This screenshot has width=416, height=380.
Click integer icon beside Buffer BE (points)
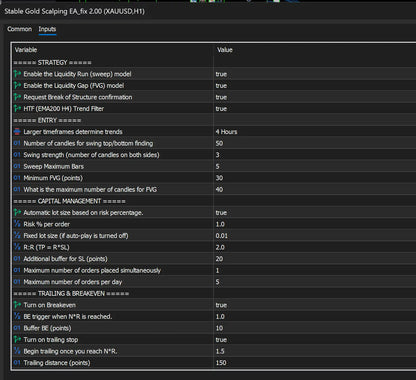click(x=17, y=328)
